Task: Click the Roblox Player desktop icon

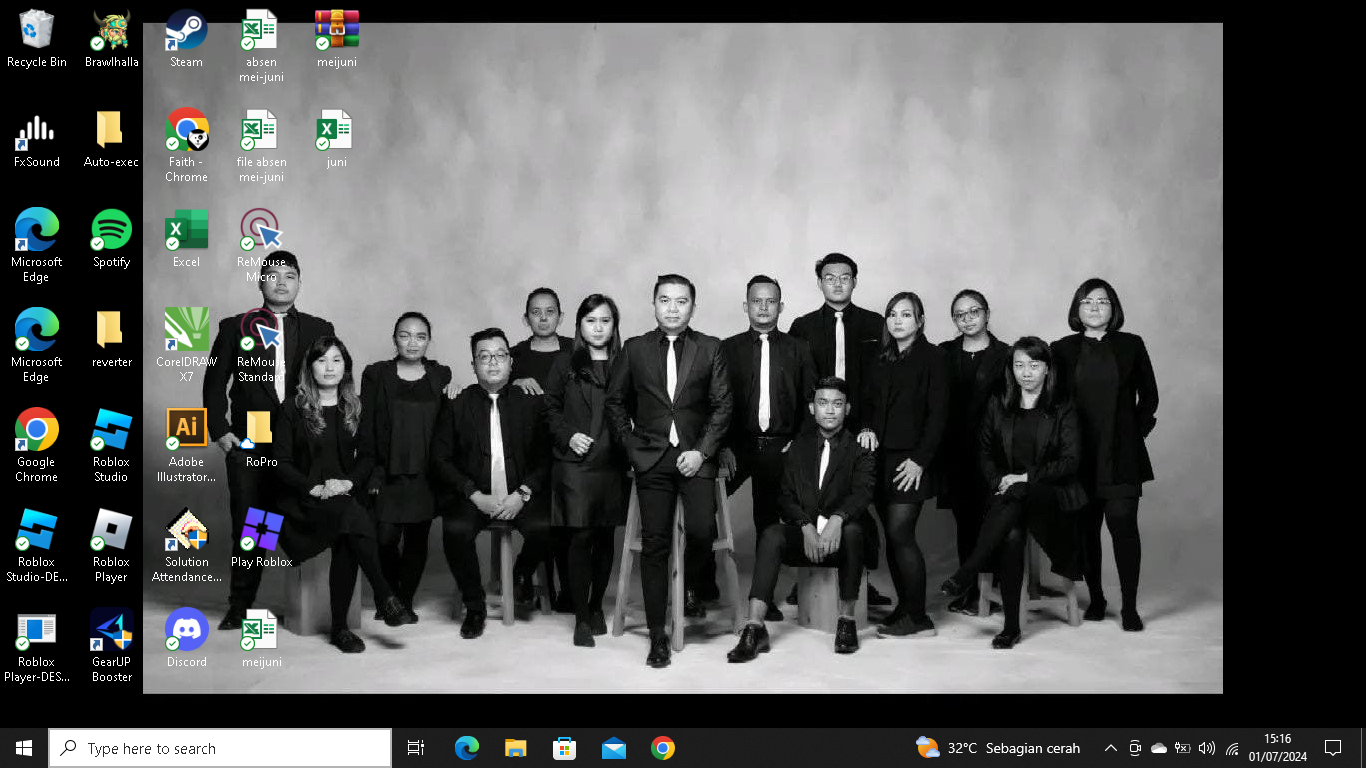Action: [111, 546]
